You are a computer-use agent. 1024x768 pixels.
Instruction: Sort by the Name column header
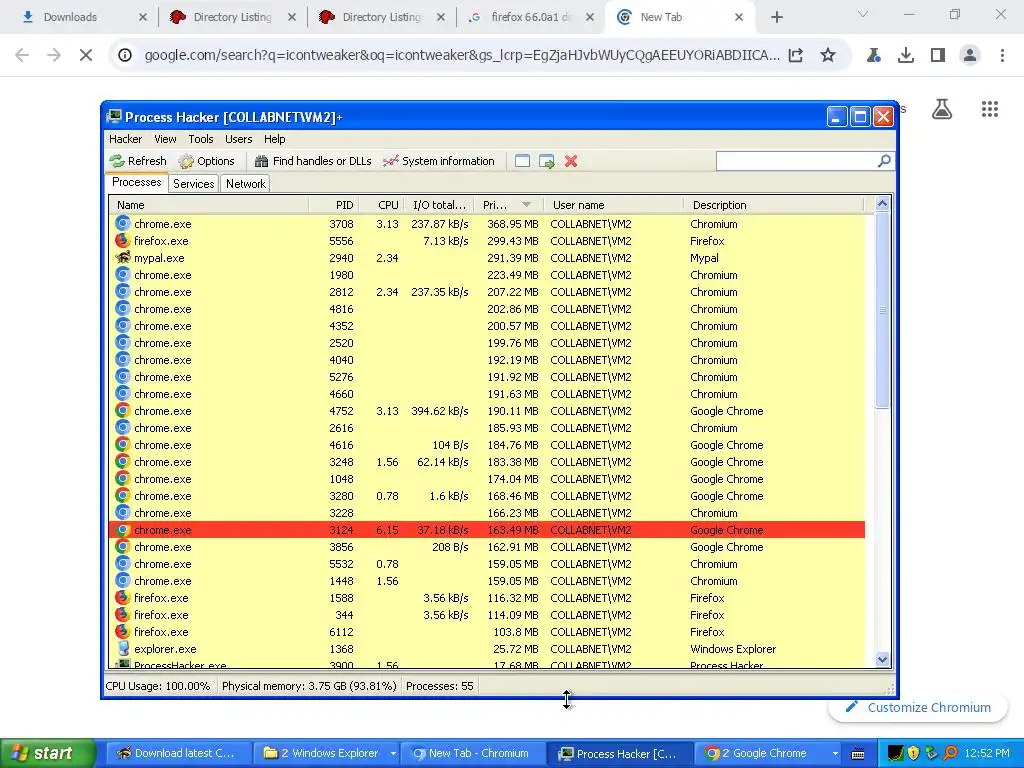pos(209,205)
